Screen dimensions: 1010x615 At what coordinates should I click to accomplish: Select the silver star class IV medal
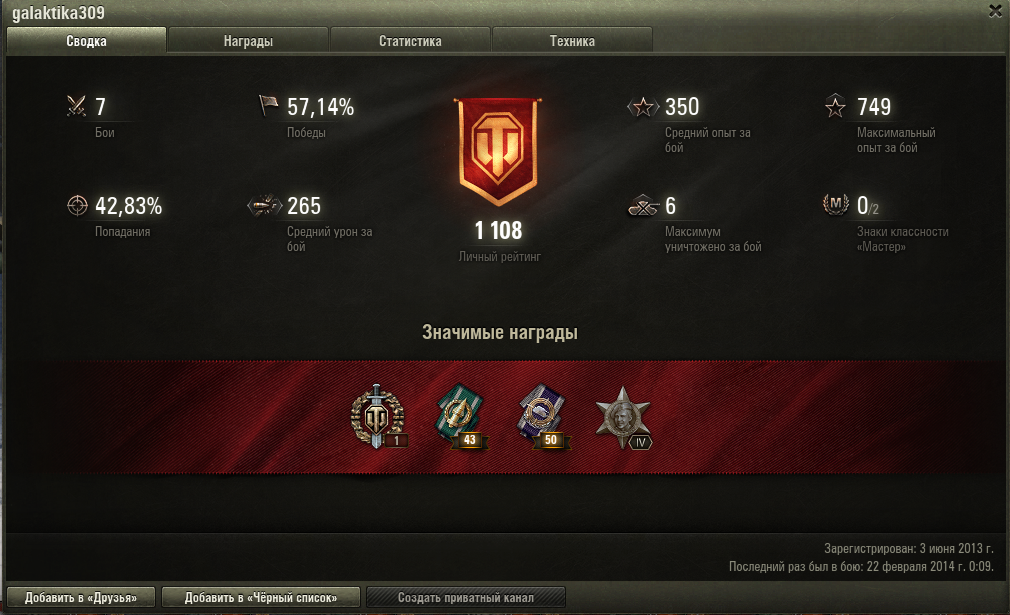(x=623, y=418)
